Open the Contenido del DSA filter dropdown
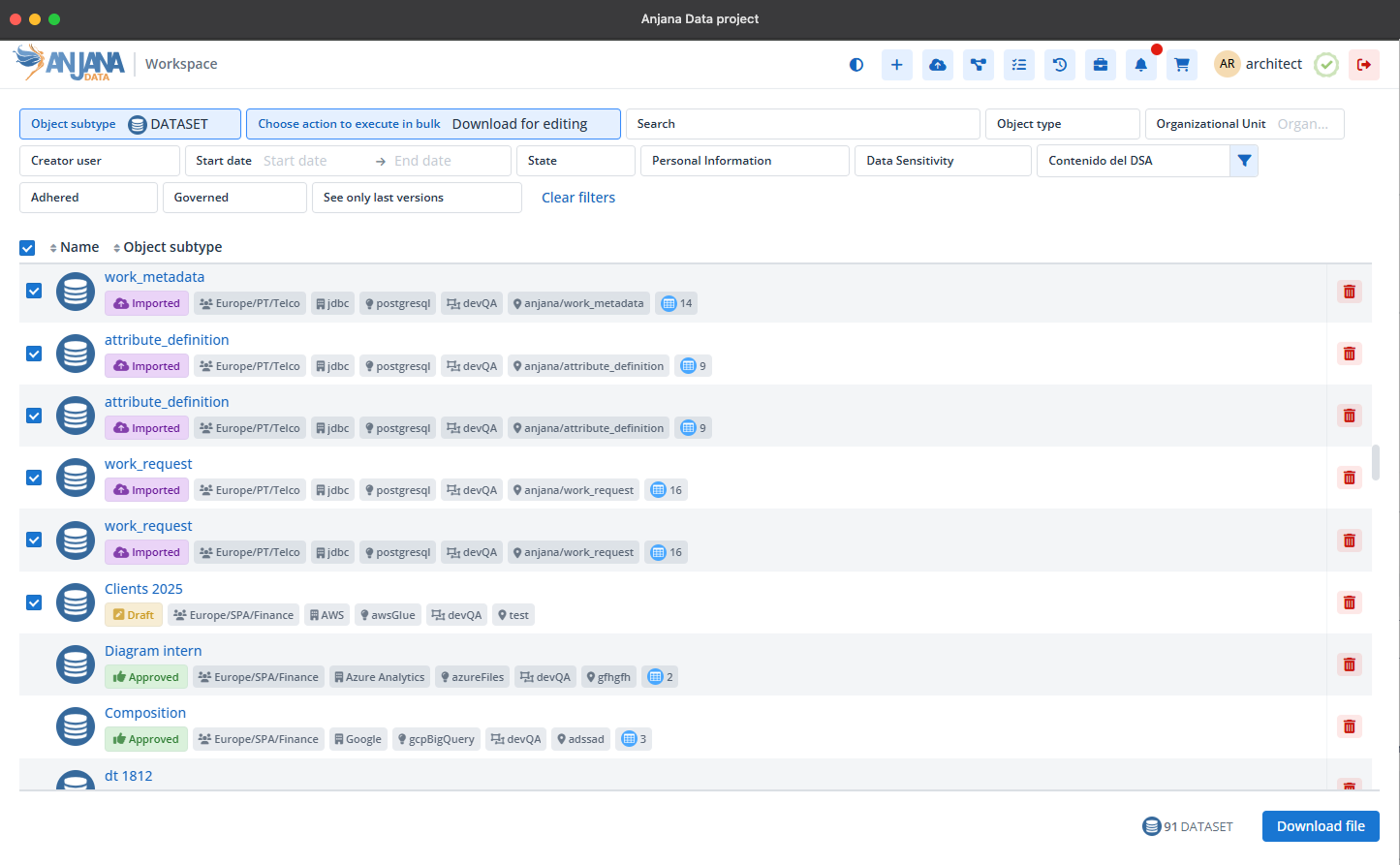The image size is (1400, 865). point(1134,161)
